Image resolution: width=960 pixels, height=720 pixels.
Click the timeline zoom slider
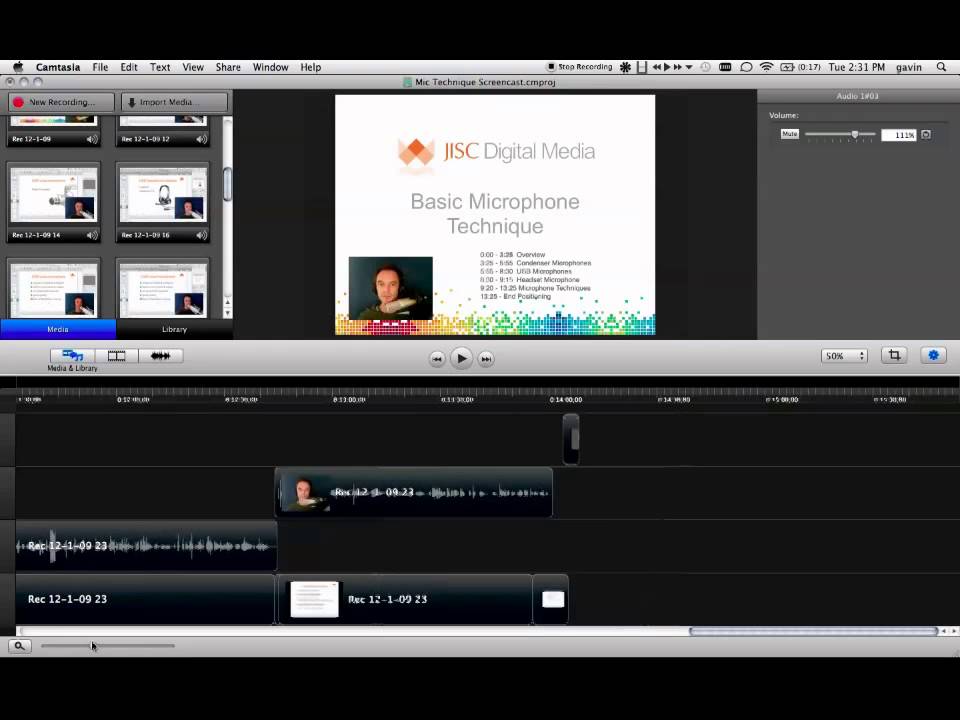click(x=108, y=645)
